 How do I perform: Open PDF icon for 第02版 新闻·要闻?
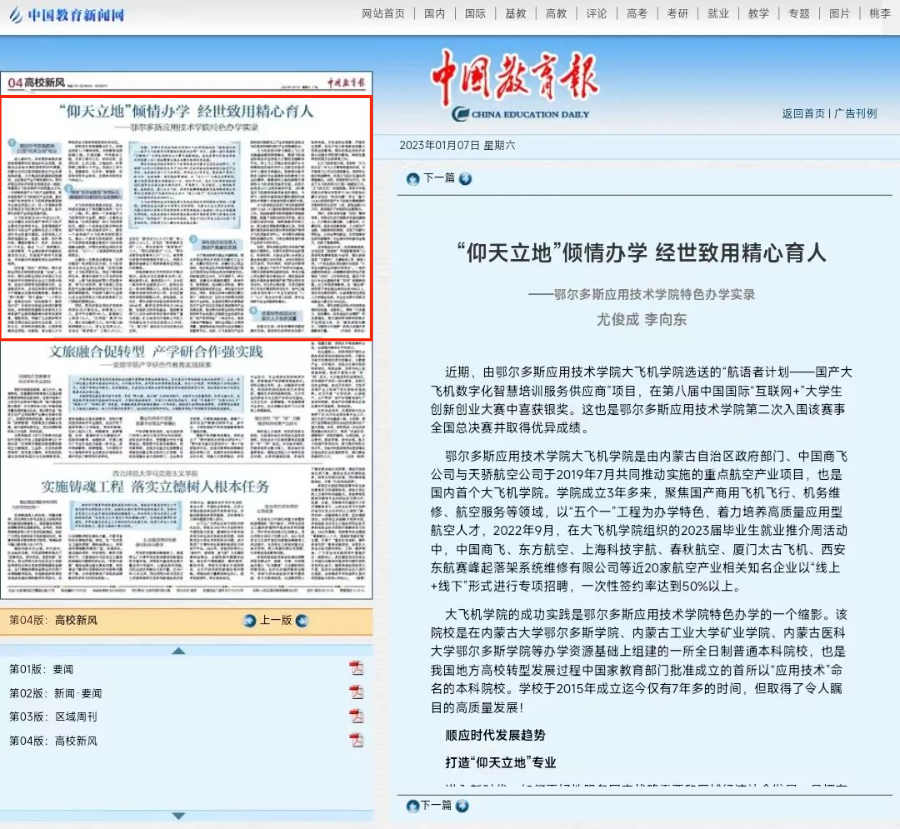point(356,692)
